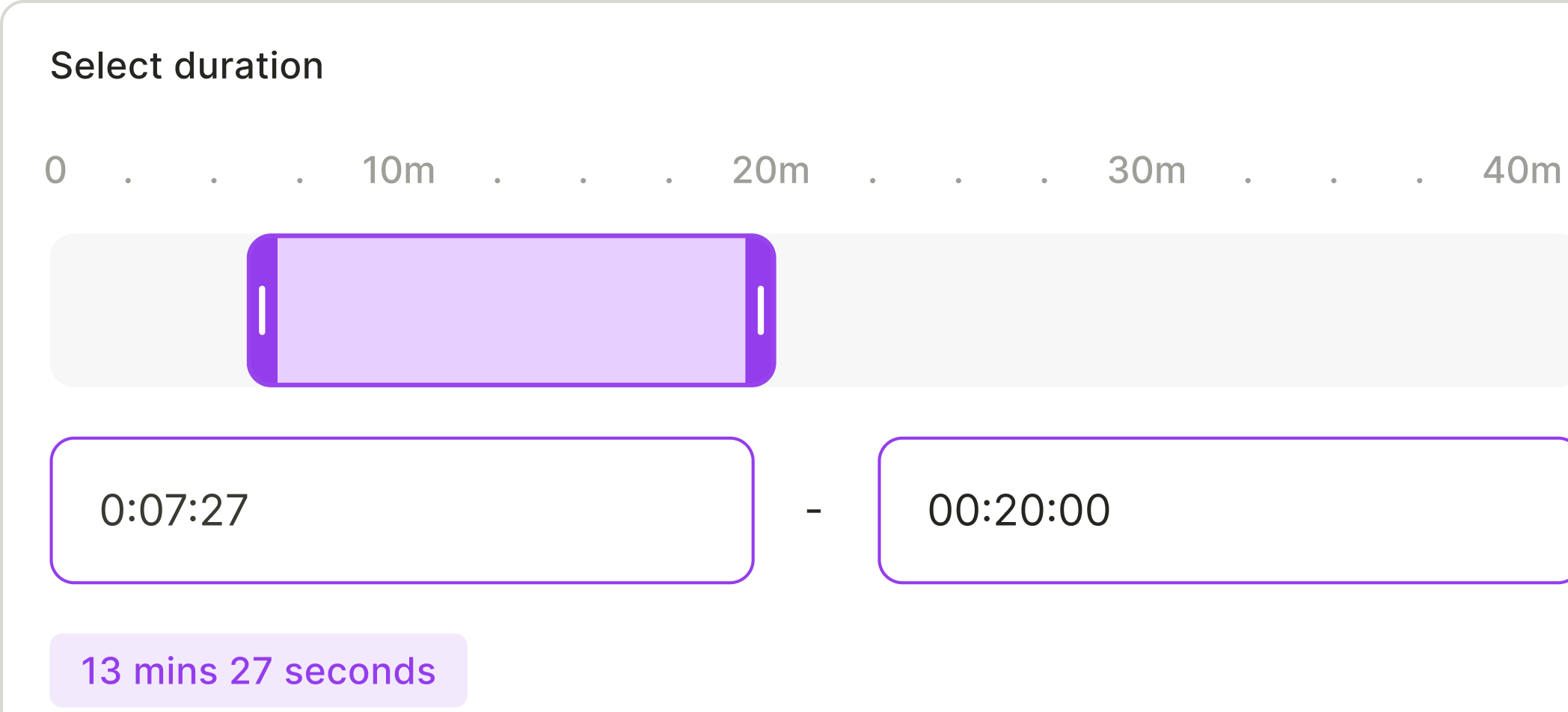1568x712 pixels.
Task: Click the 10m timeline label
Action: [399, 171]
